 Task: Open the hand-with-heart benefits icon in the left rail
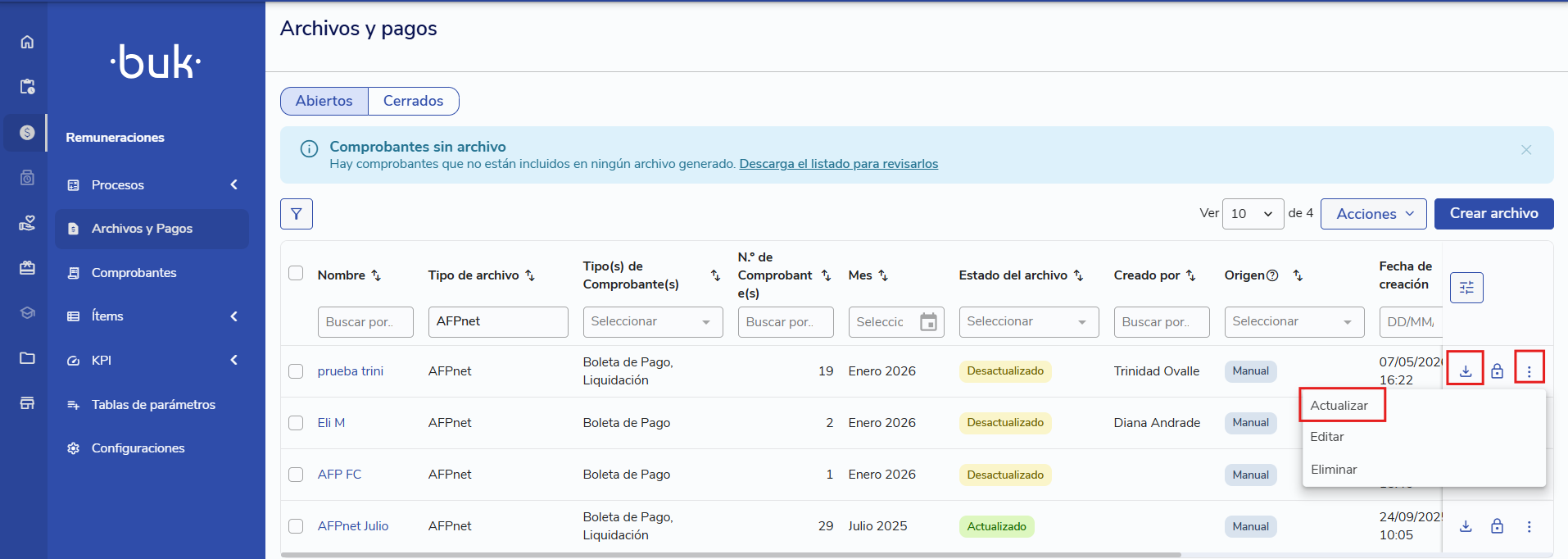(27, 223)
